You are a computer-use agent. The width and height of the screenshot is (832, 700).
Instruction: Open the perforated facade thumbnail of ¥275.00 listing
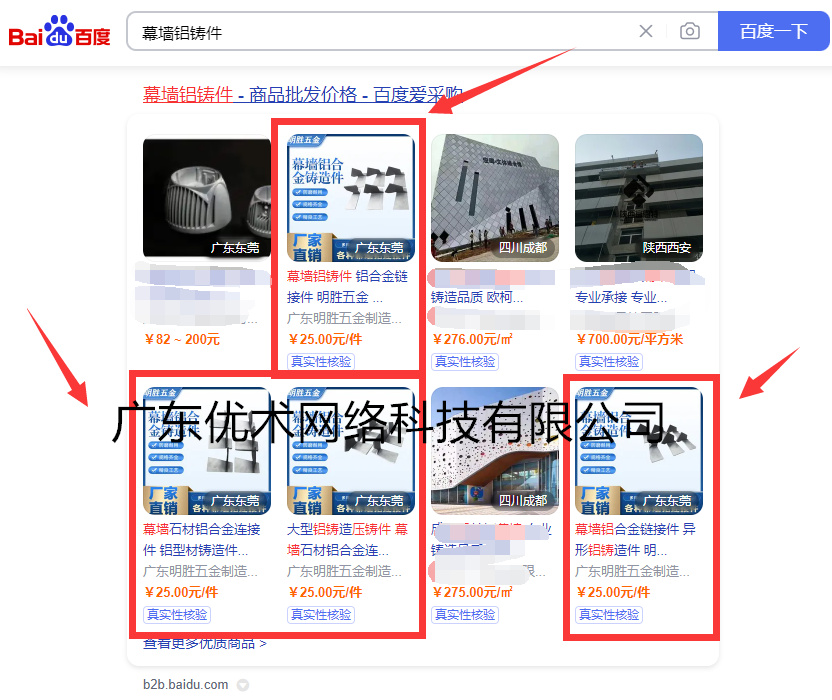[495, 451]
